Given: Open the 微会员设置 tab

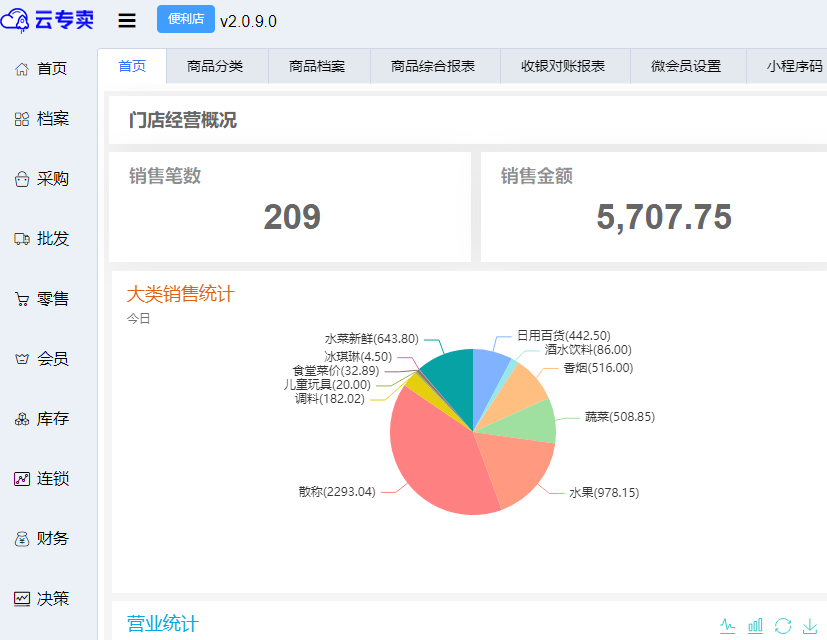Looking at the screenshot, I should 686,67.
